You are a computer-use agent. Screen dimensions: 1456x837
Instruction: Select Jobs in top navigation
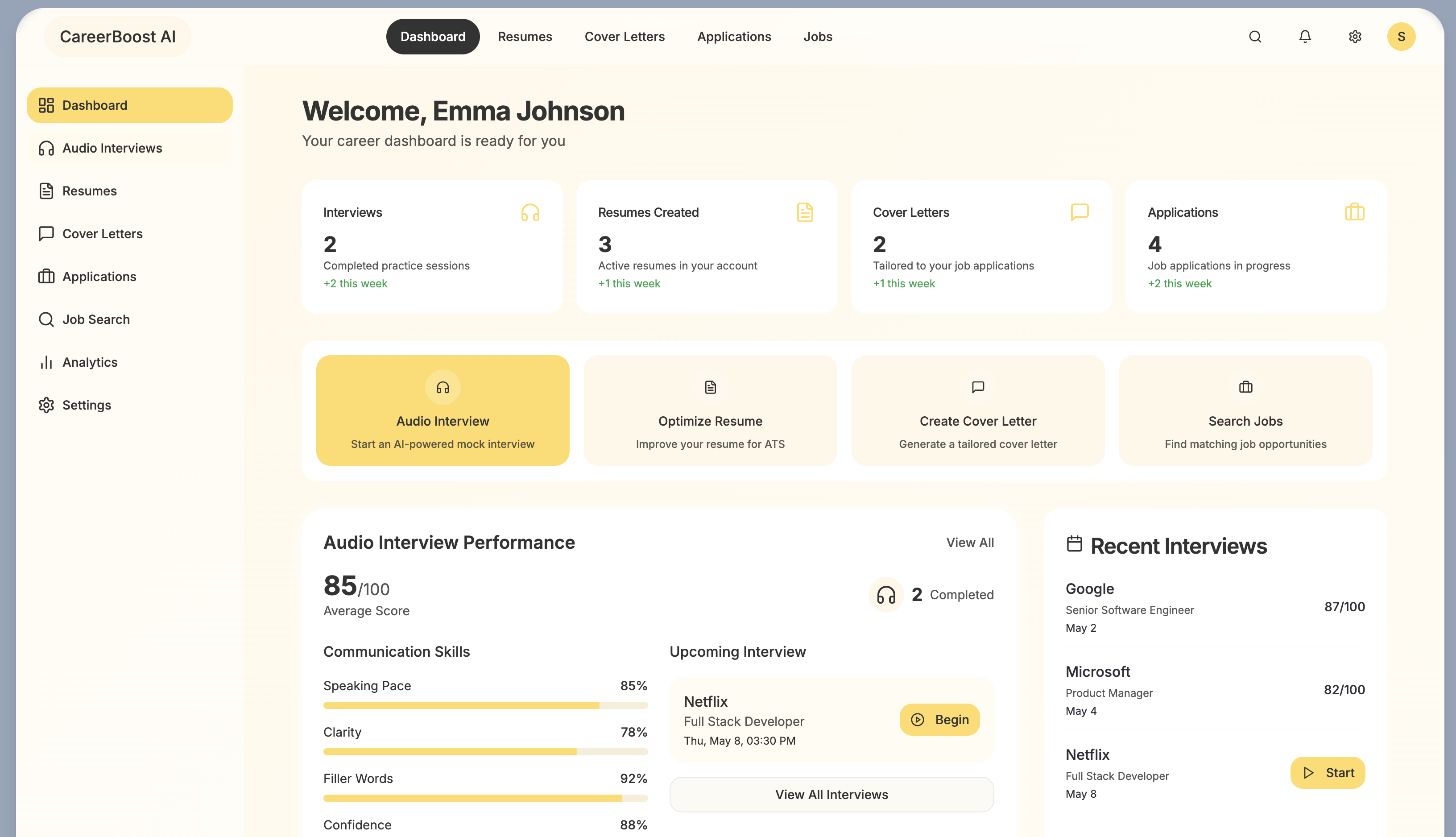(818, 37)
